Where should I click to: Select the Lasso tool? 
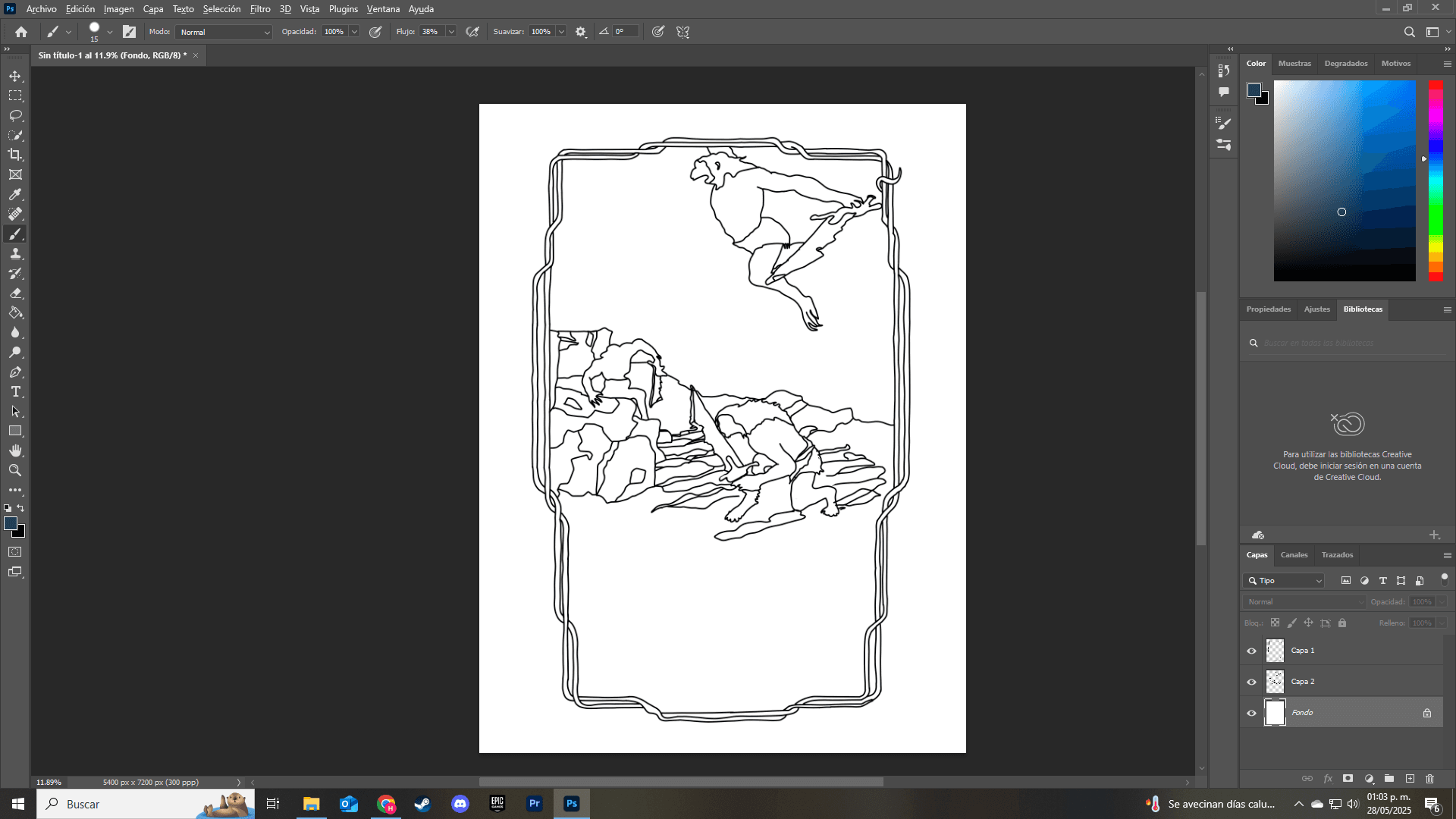pyautogui.click(x=15, y=115)
